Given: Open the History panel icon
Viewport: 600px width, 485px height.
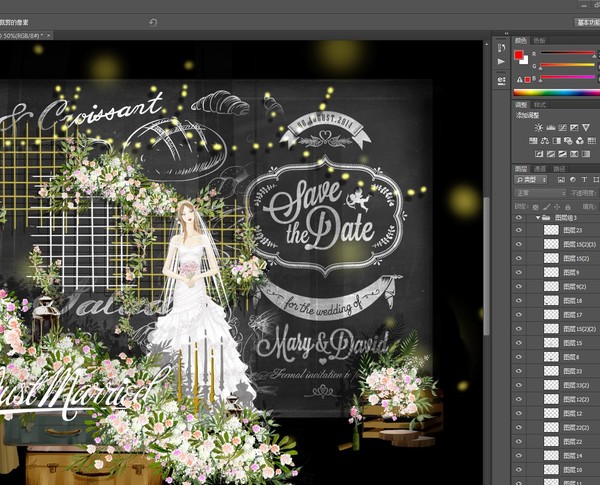Looking at the screenshot, I should pos(501,48).
